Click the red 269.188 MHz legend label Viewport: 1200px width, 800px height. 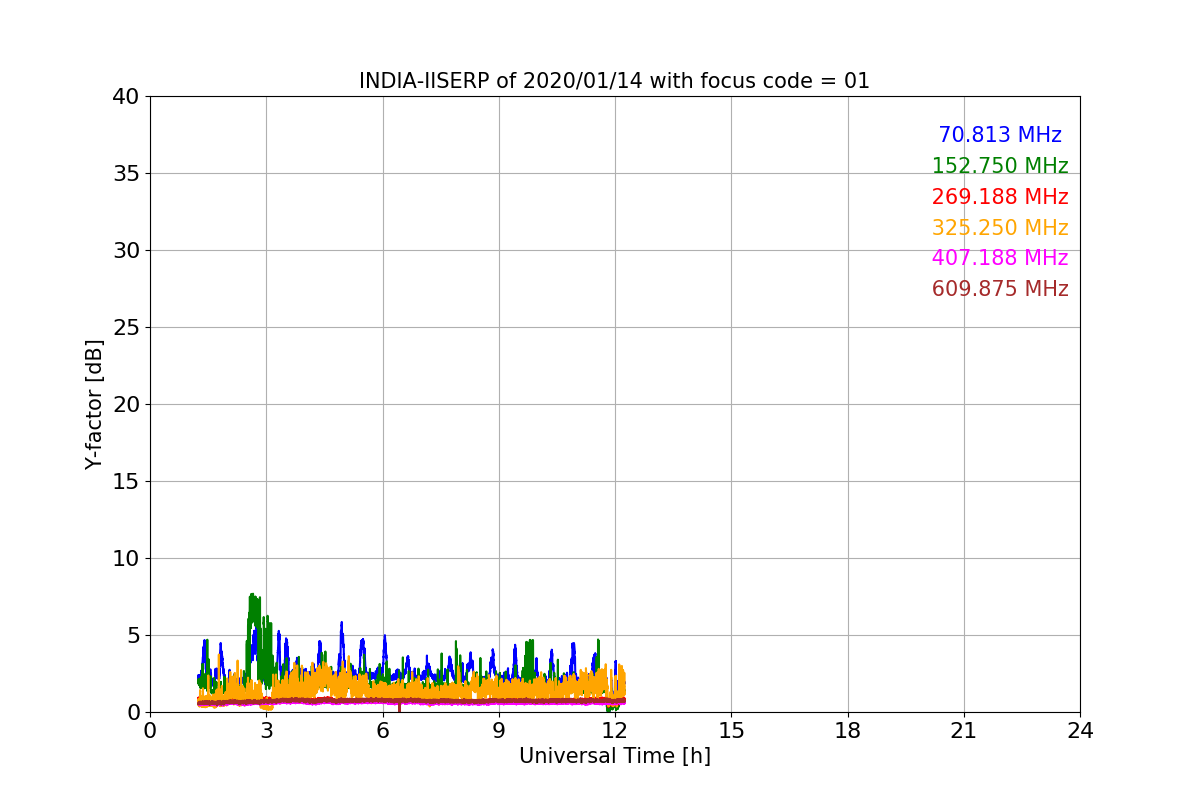click(999, 197)
